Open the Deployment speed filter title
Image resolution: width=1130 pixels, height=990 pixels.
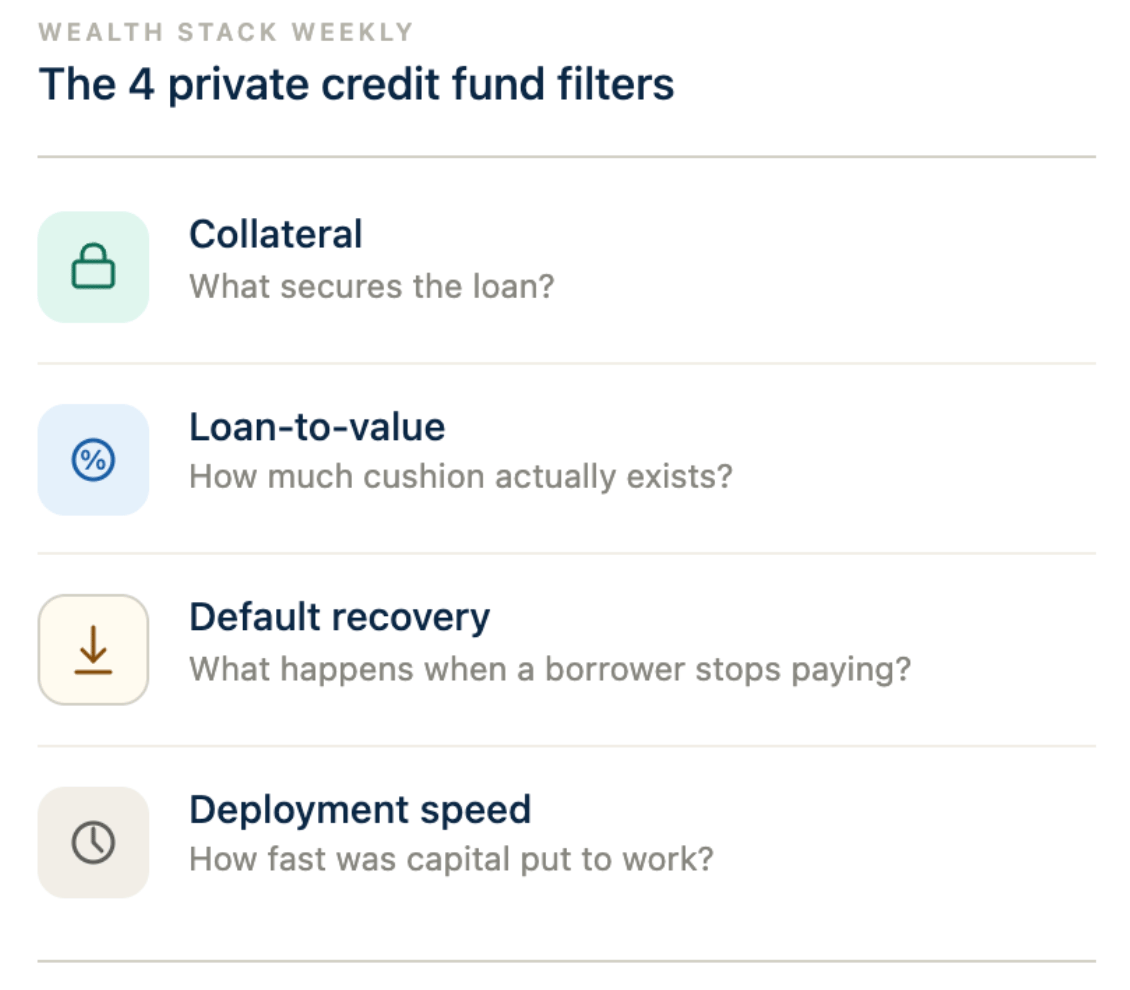[360, 809]
